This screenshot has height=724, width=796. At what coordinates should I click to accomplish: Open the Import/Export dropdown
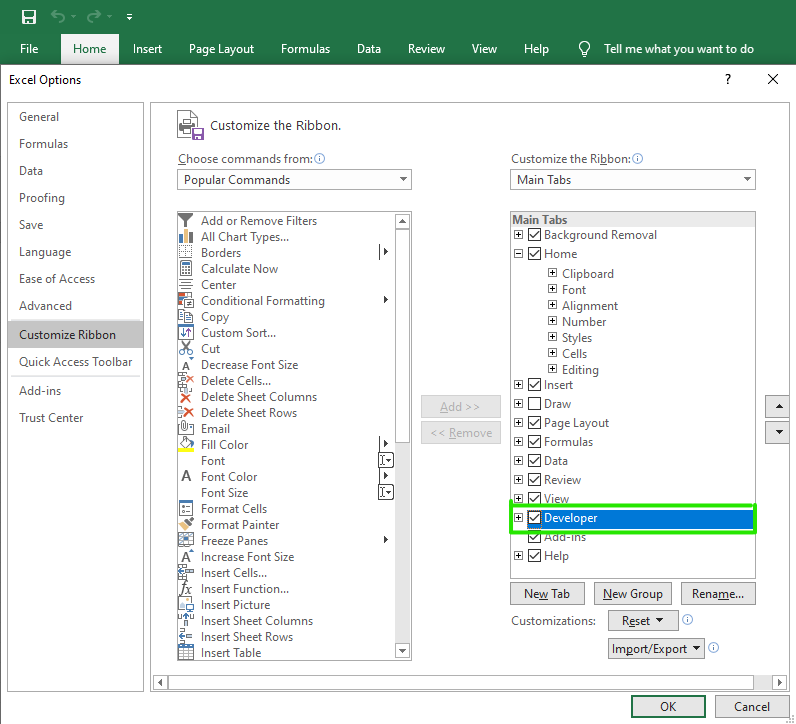coord(656,649)
